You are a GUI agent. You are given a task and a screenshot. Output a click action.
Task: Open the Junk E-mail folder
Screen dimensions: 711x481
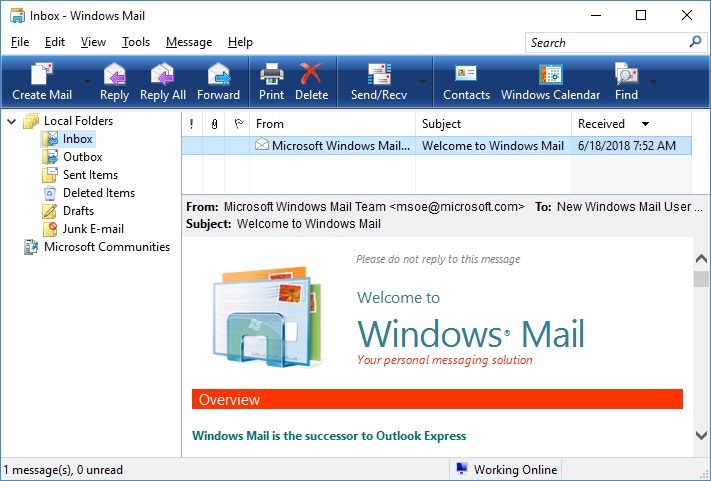click(93, 229)
